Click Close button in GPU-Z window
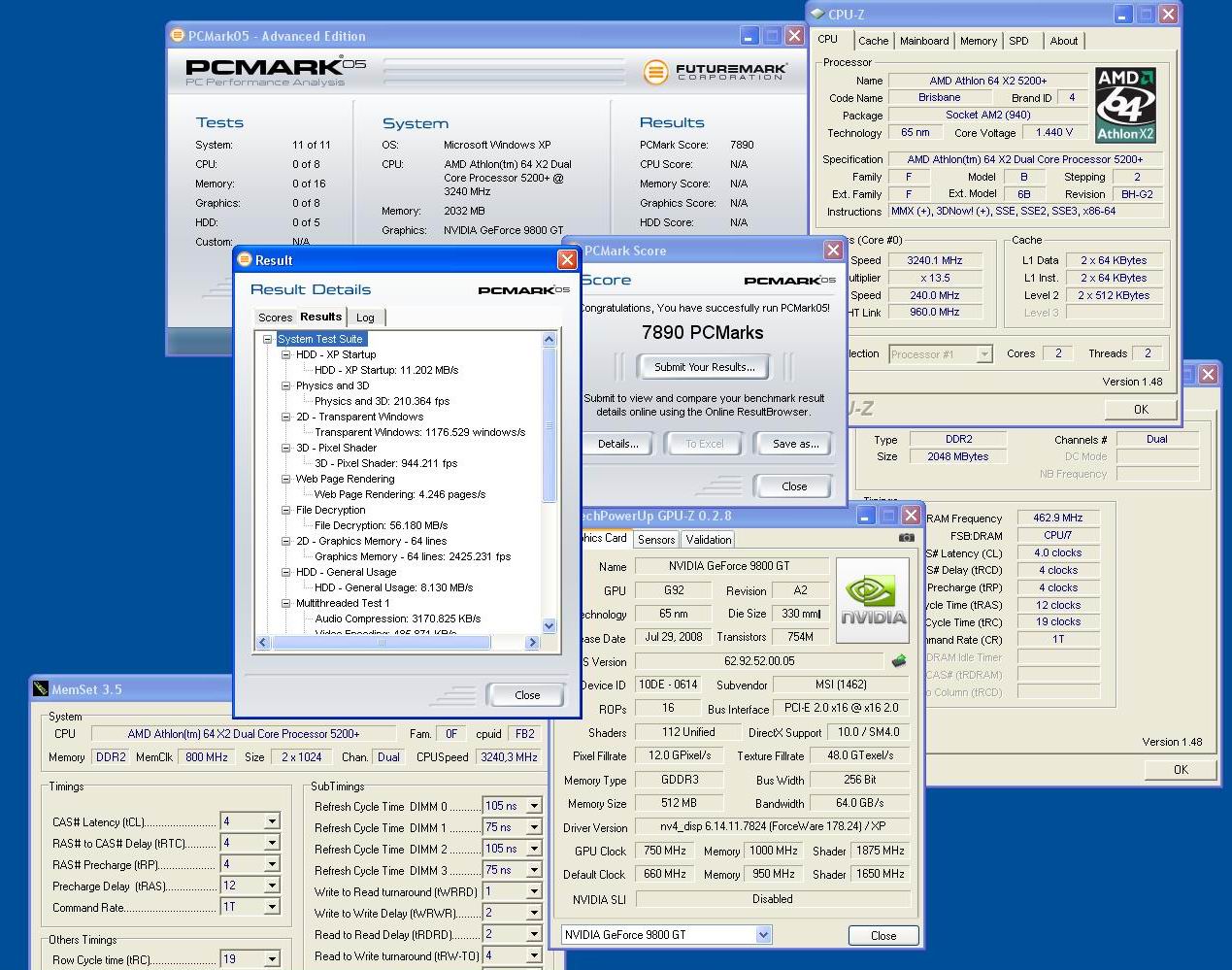1232x970 pixels. tap(883, 935)
